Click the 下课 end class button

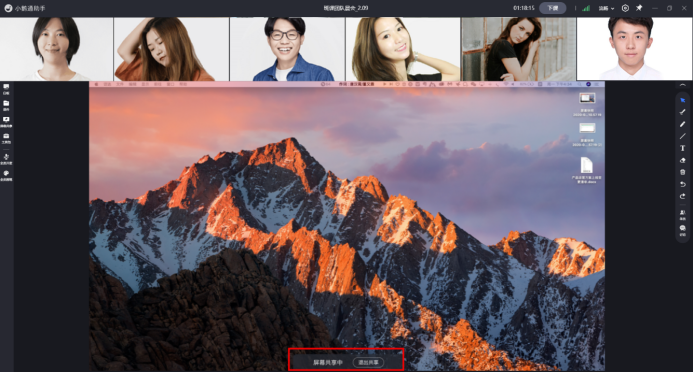(x=553, y=8)
